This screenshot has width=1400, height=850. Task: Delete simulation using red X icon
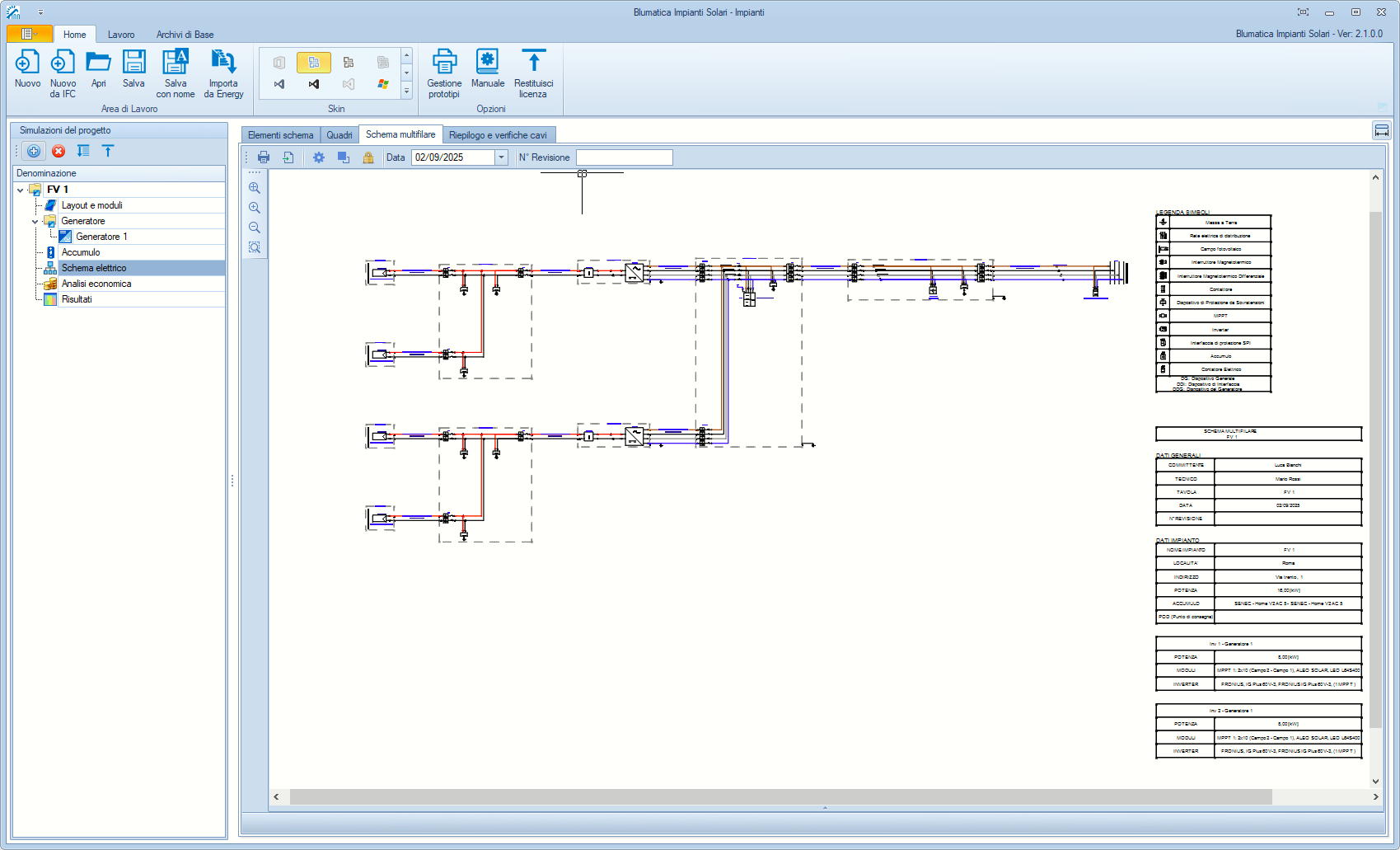pyautogui.click(x=58, y=151)
